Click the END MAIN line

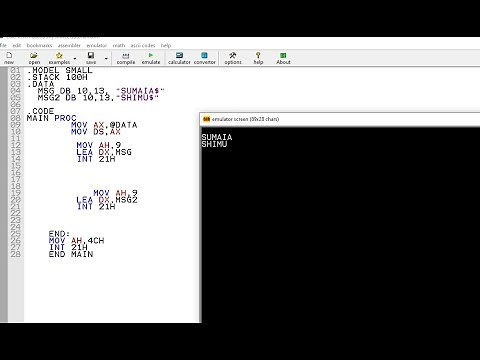click(x=71, y=254)
